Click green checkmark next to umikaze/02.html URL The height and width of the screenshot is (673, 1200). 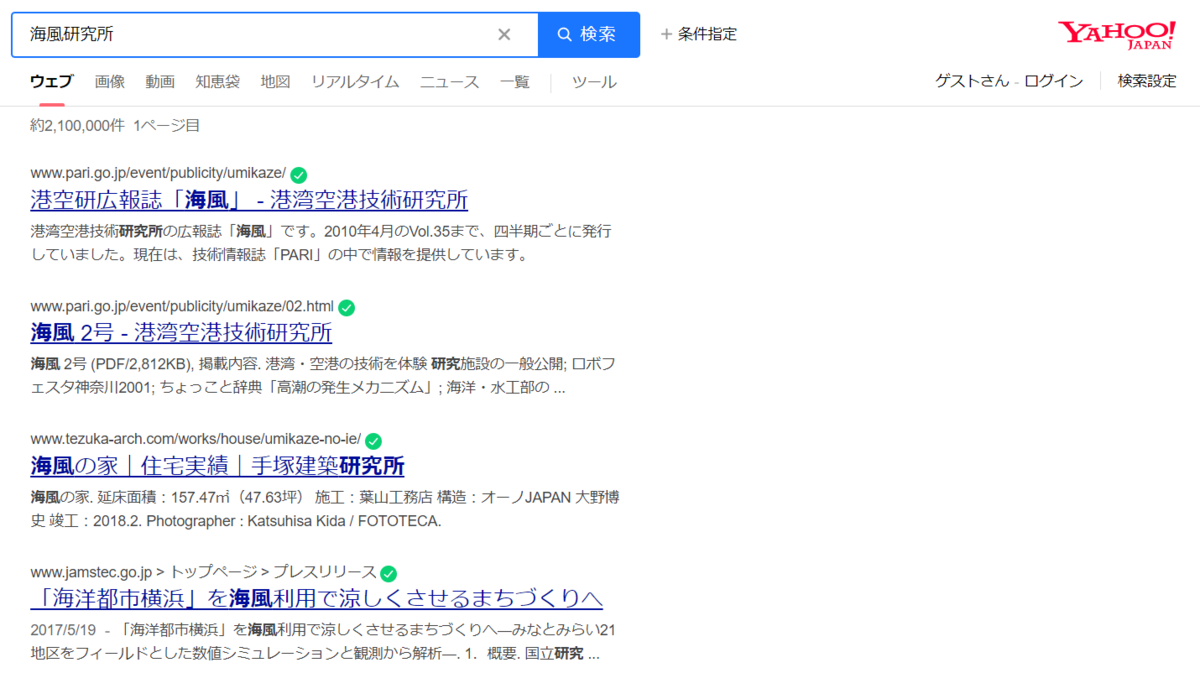tap(347, 307)
